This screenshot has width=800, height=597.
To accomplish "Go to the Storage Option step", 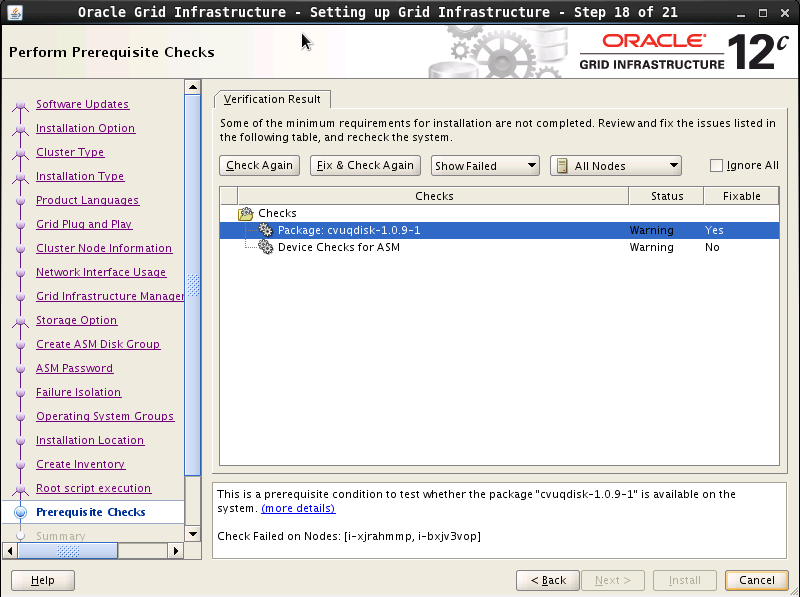I will coord(76,320).
